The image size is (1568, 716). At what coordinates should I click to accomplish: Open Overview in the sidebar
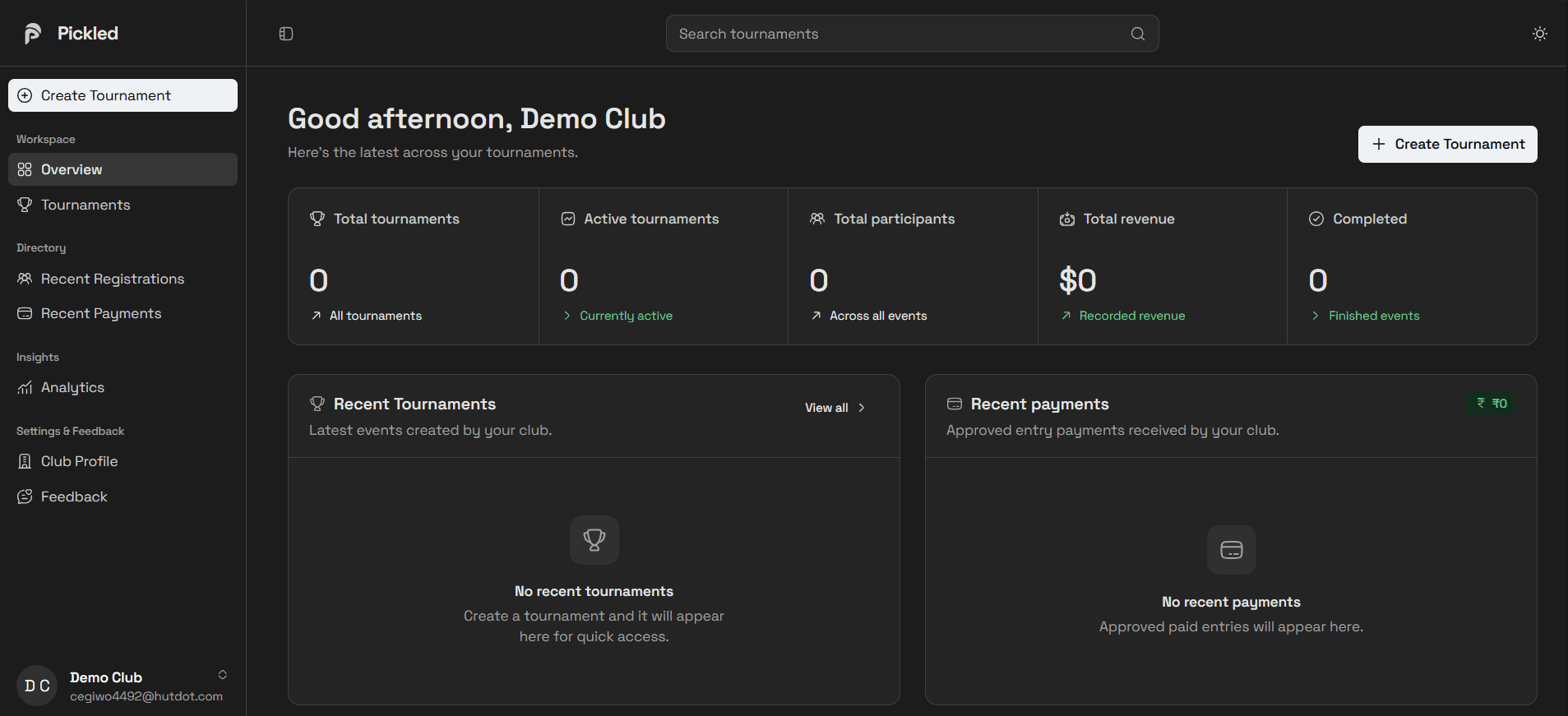tap(123, 169)
